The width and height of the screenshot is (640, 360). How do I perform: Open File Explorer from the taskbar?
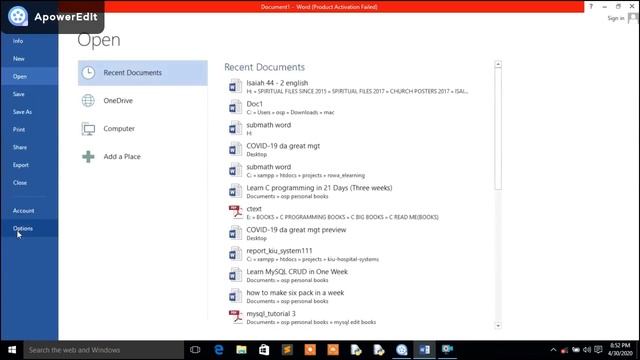coord(241,350)
